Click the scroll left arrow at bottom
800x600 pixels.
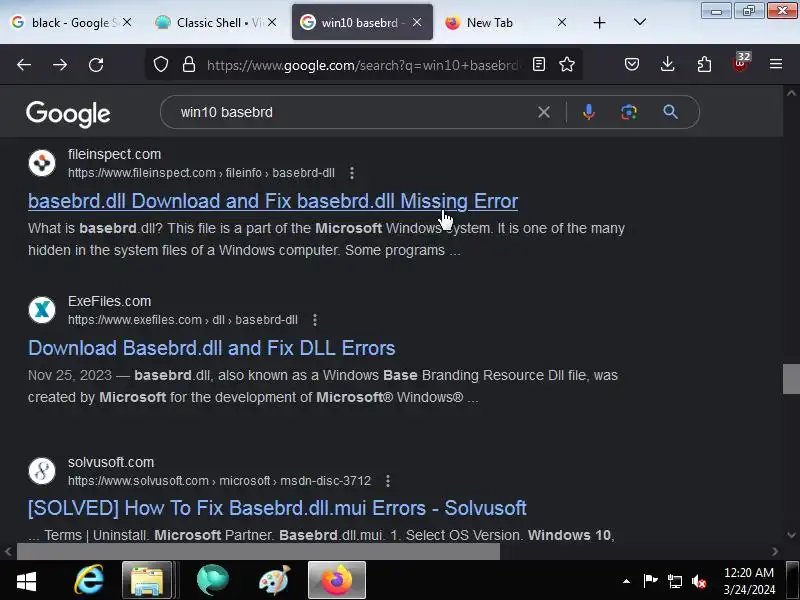[x=8, y=552]
